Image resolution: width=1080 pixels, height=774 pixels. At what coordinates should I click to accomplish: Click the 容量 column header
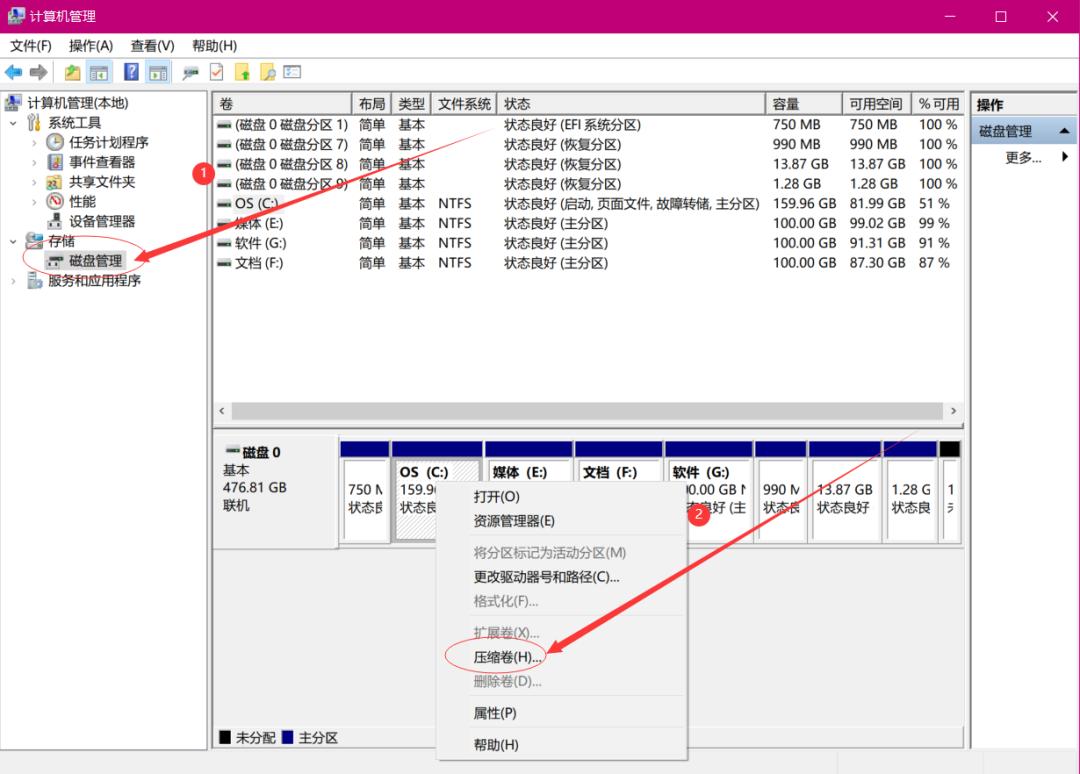(786, 104)
